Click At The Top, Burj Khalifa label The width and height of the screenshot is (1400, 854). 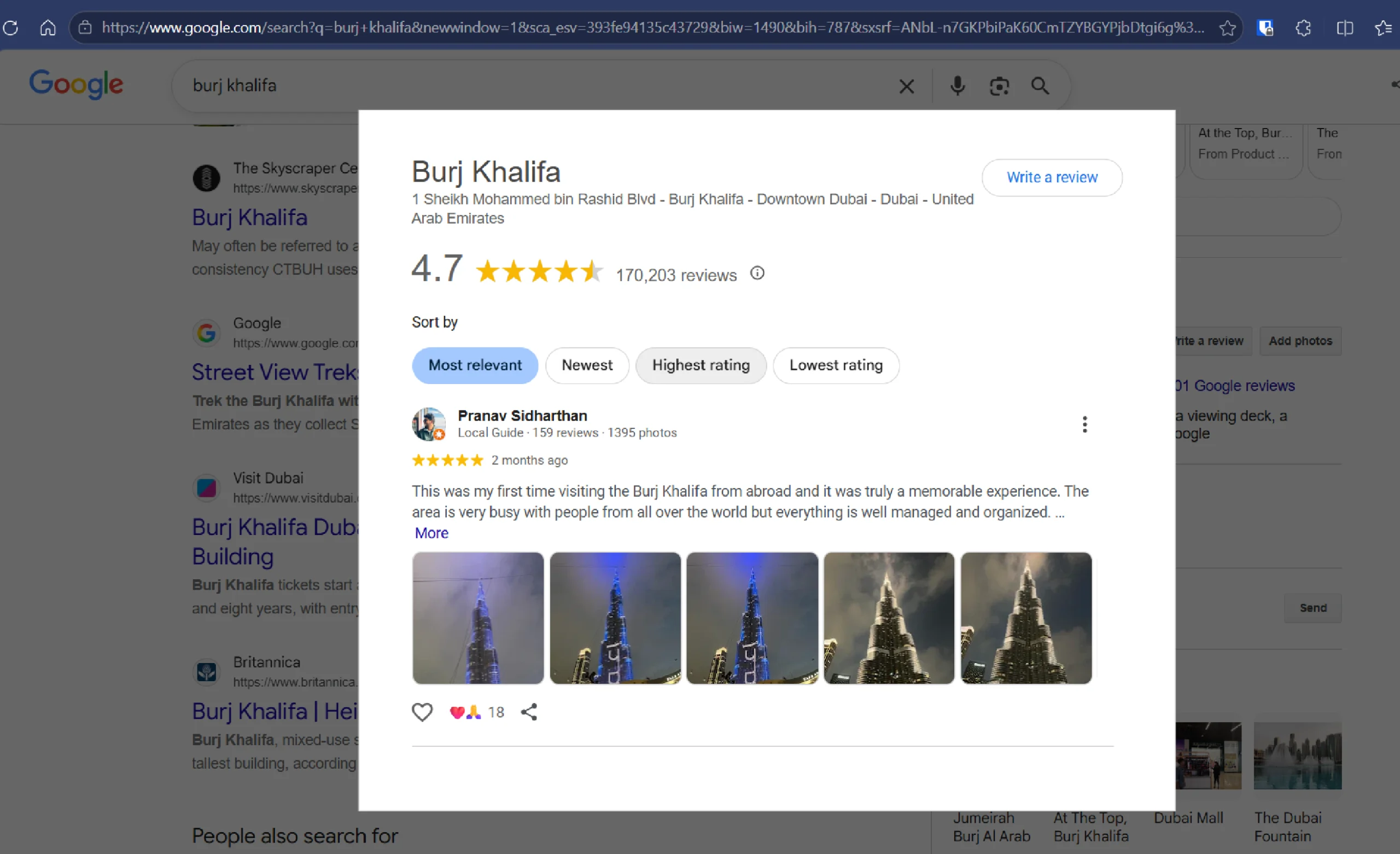(x=1091, y=827)
